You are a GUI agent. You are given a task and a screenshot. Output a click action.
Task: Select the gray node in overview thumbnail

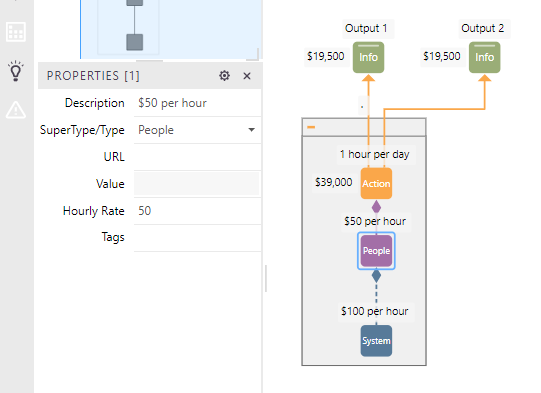[x=135, y=42]
